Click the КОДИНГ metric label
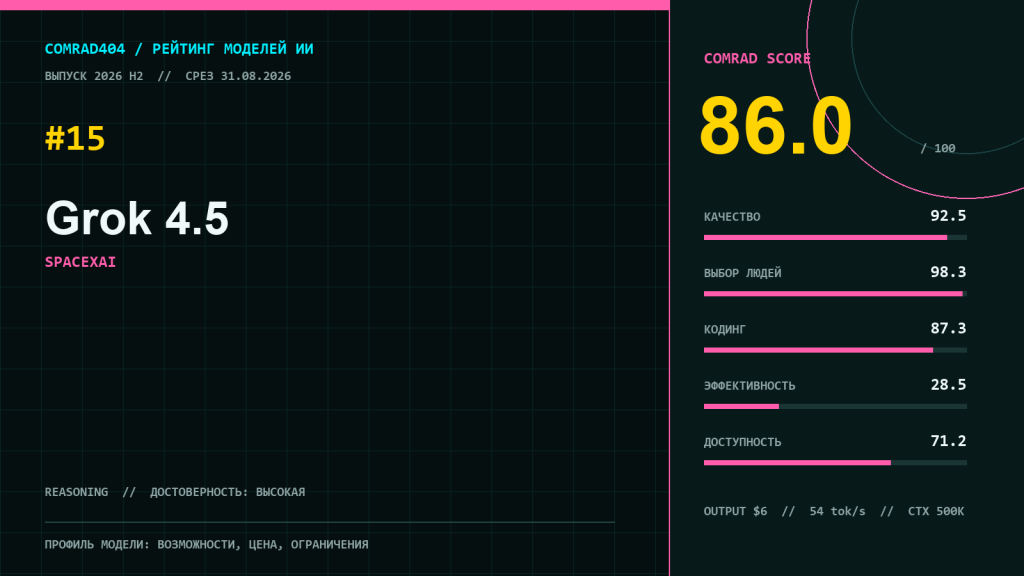Screen dimensions: 1024x576 tap(725, 329)
